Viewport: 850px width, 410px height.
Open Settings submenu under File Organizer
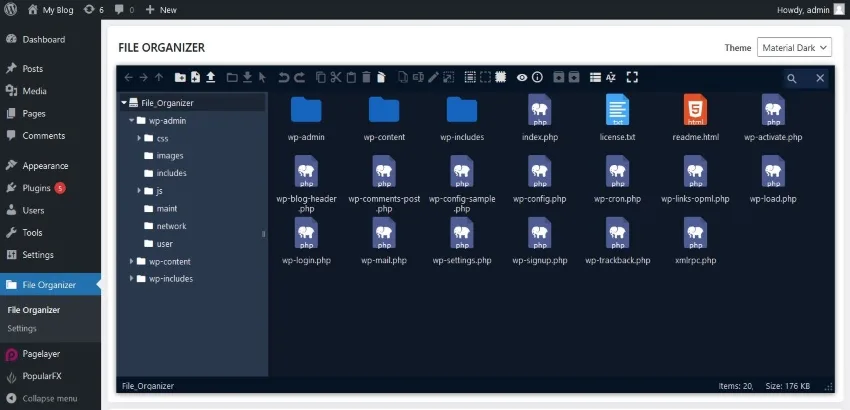click(x=22, y=329)
